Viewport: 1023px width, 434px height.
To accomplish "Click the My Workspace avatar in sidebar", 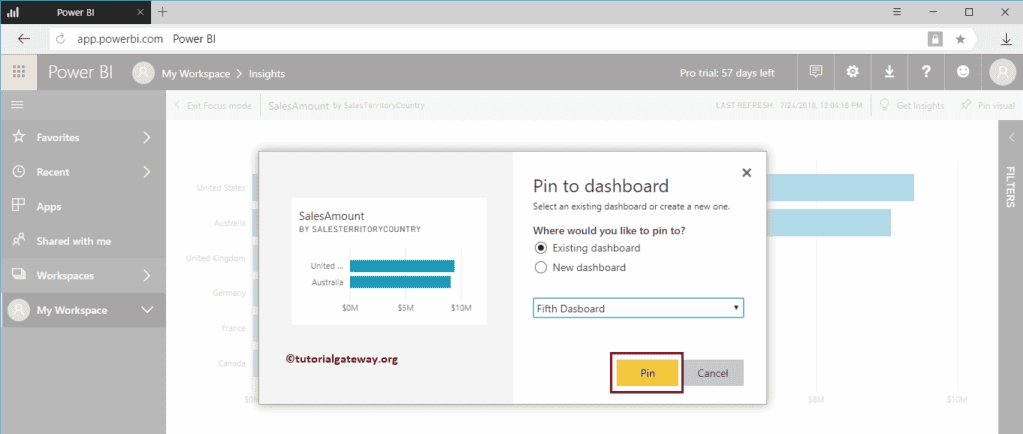I will (x=19, y=310).
